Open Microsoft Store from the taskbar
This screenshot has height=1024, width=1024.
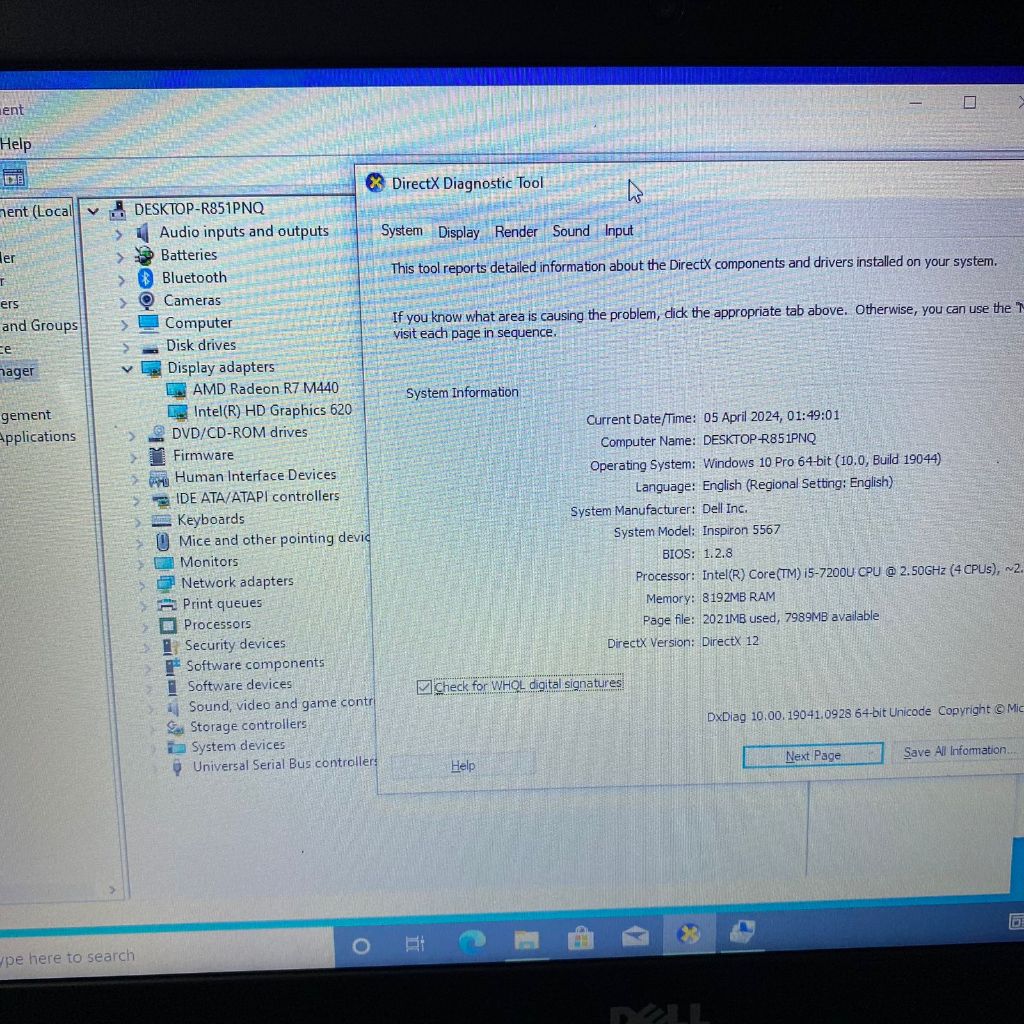[581, 938]
